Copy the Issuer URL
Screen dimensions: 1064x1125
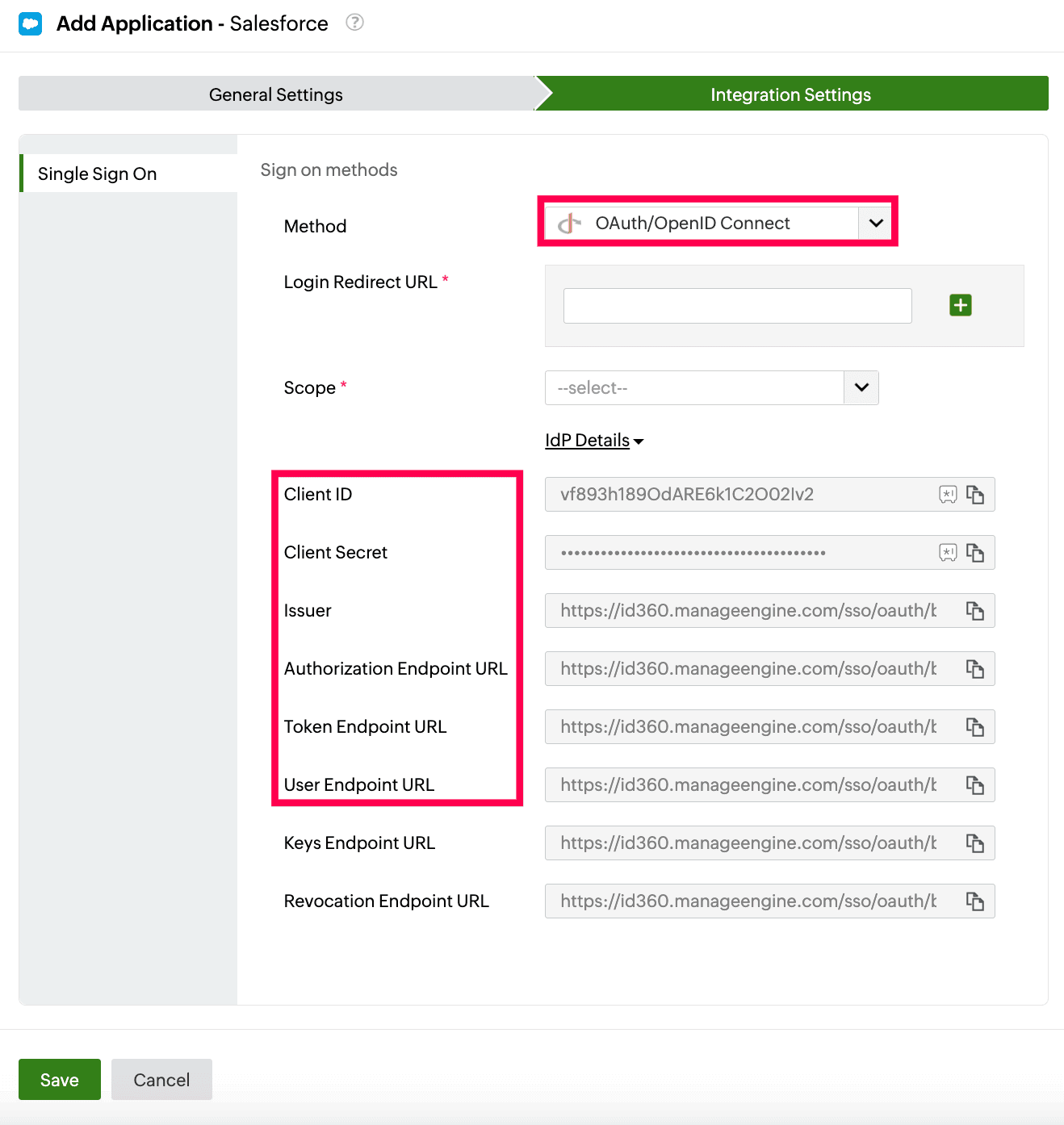[x=975, y=611]
